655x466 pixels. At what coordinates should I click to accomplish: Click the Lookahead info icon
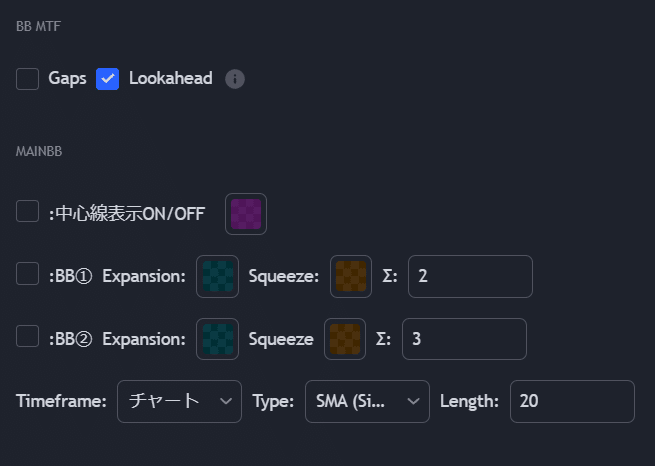click(235, 79)
